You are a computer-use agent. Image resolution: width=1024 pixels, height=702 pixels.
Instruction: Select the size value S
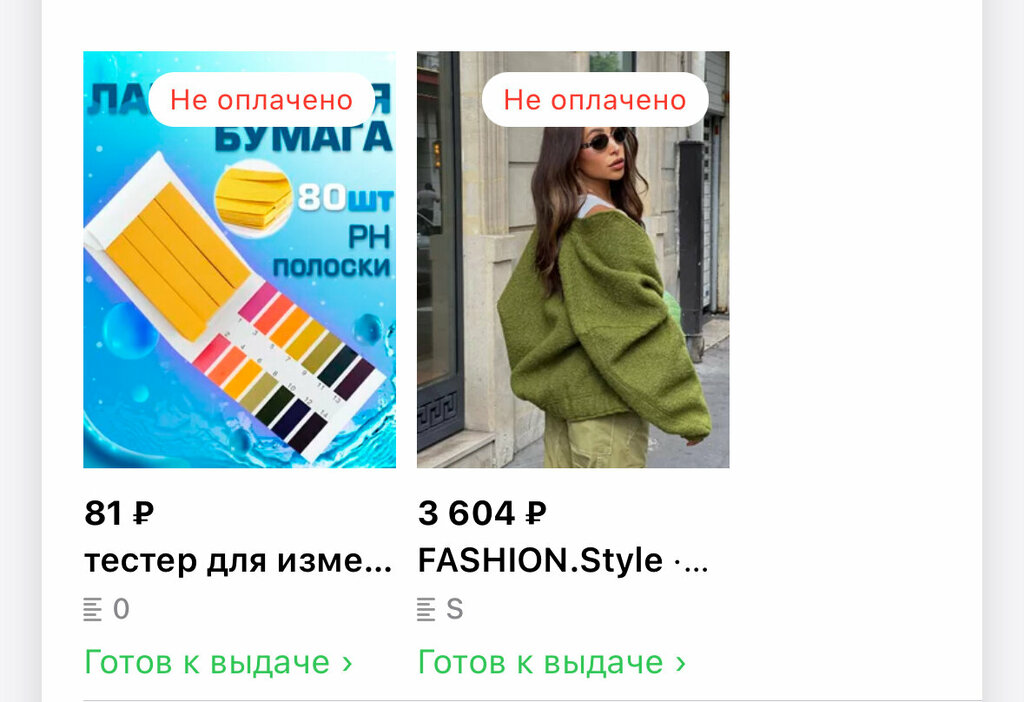[x=455, y=609]
